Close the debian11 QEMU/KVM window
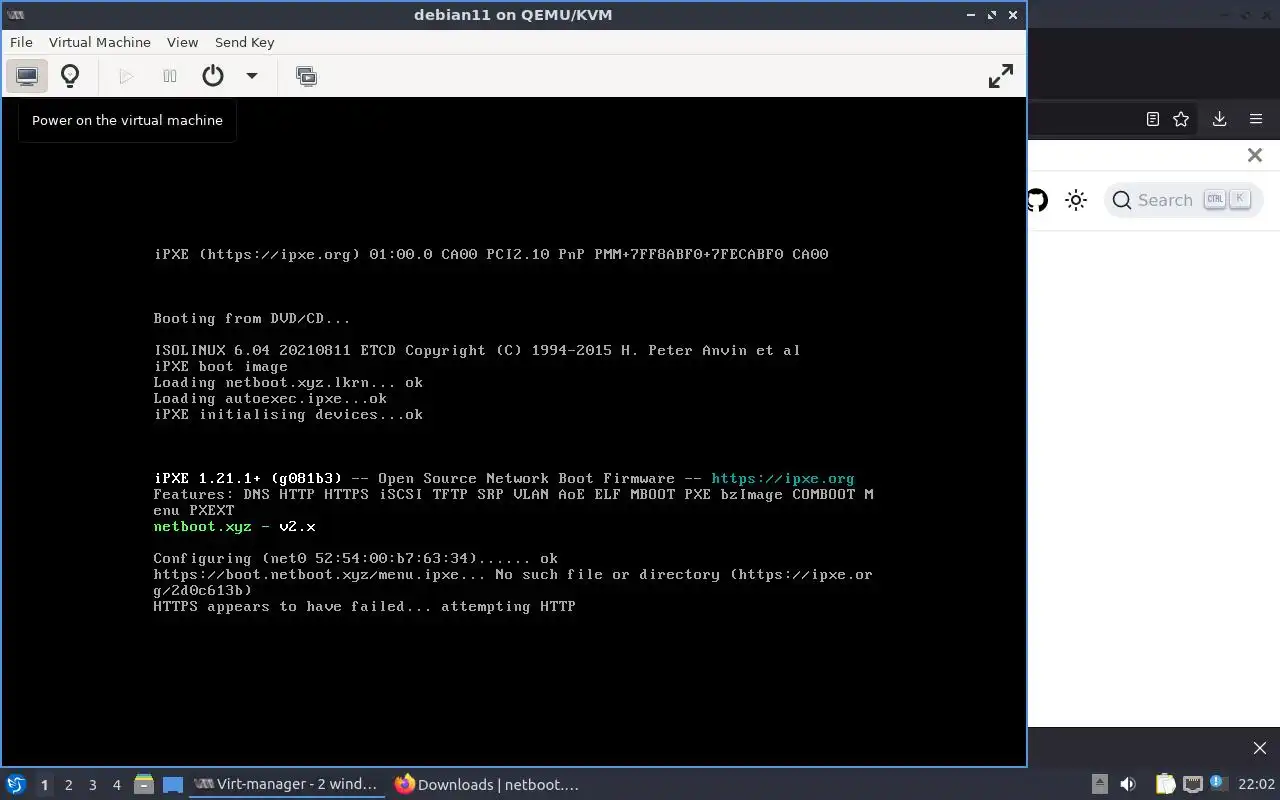Image resolution: width=1280 pixels, height=800 pixels. 1013,15
